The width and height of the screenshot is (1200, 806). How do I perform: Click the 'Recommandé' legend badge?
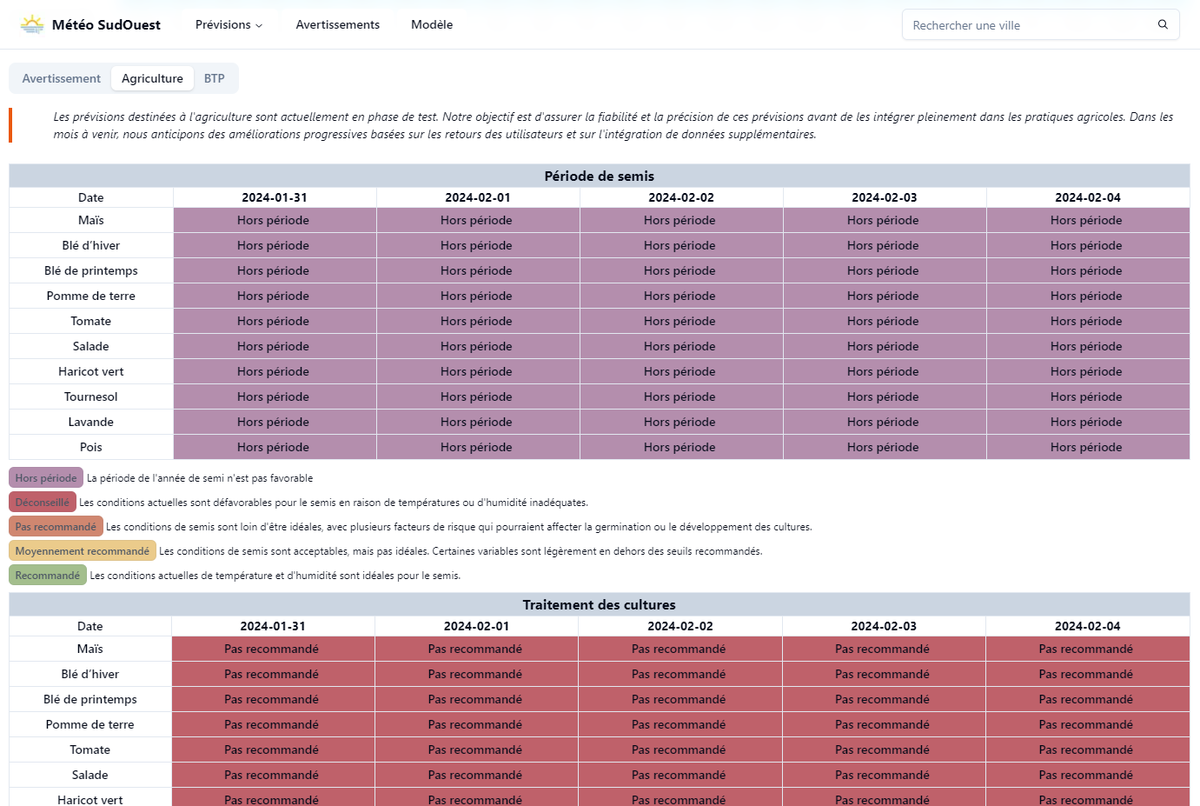tap(47, 574)
